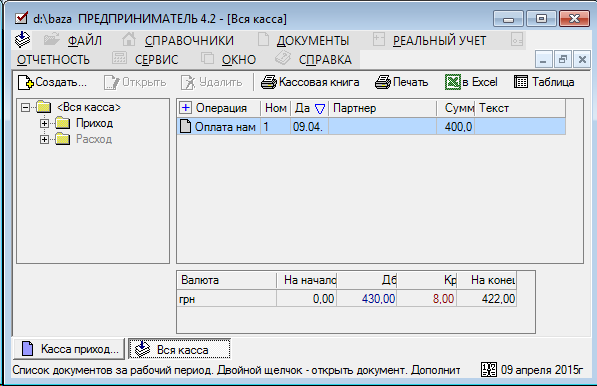Viewport: 597px width, 386px height.
Task: Open the РЕАЛЬНЫЙ УЧЕТ menu
Action: pyautogui.click(x=439, y=40)
